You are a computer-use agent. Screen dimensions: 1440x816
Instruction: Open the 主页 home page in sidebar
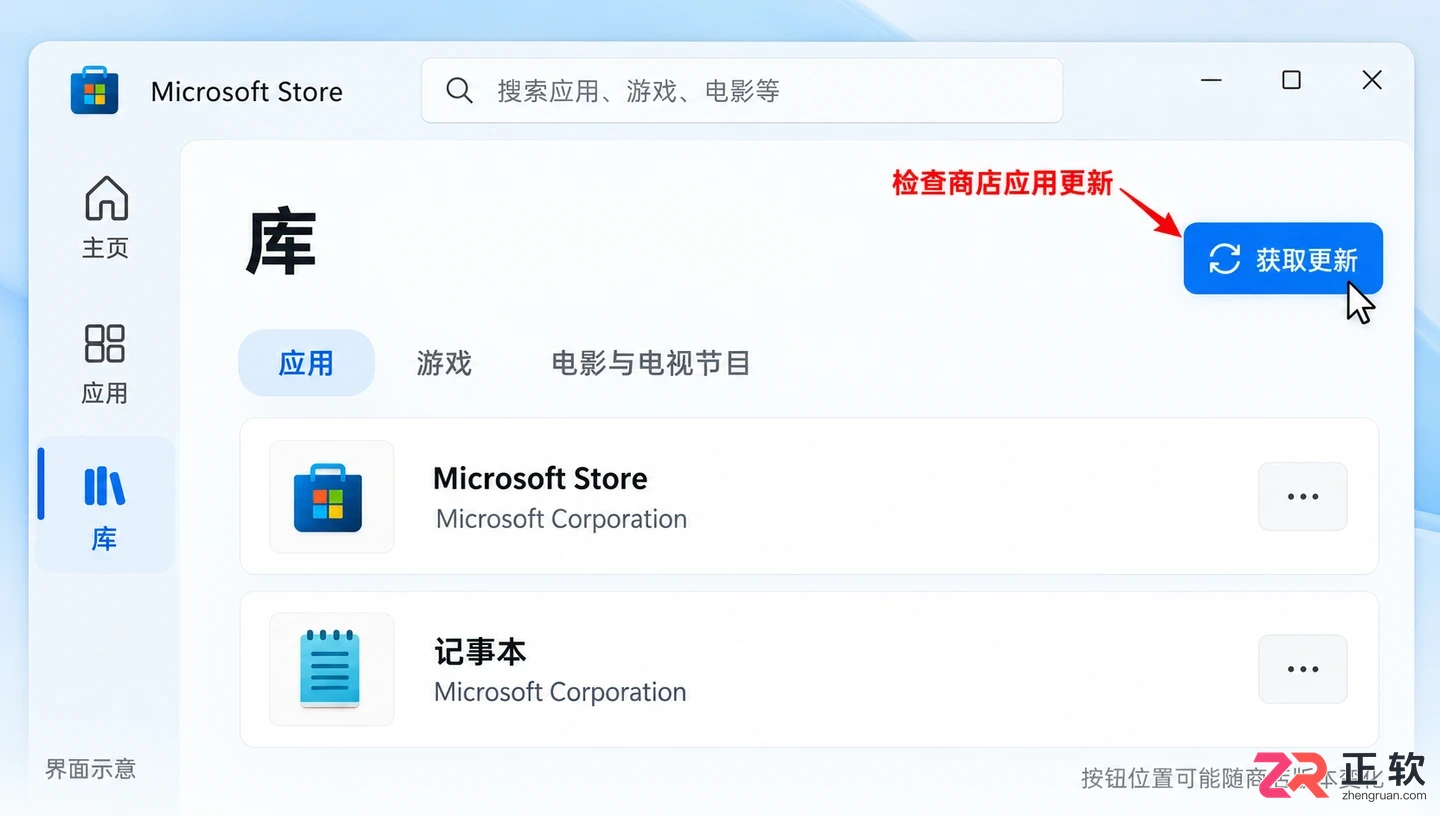(x=105, y=217)
